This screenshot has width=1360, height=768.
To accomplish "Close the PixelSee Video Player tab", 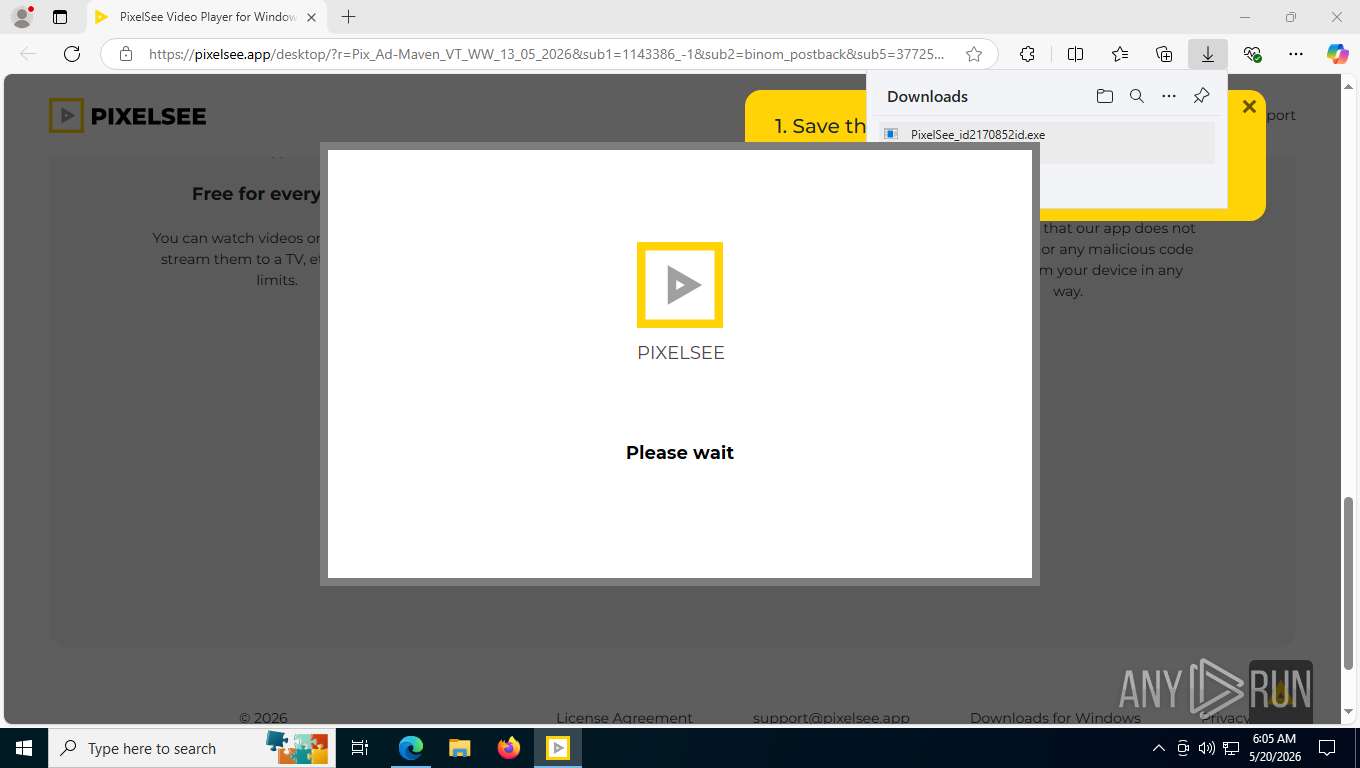I will (311, 17).
